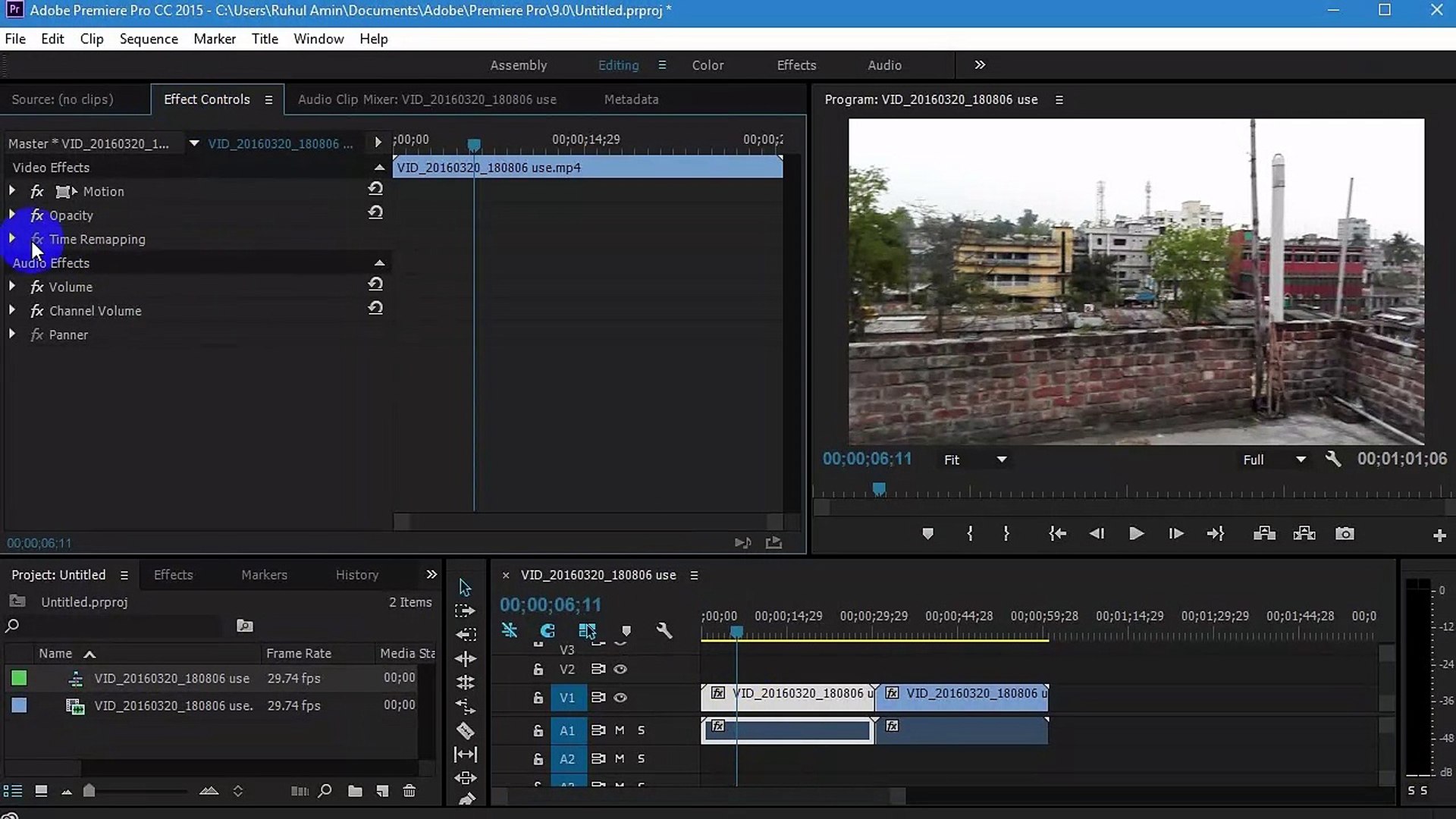Click the Add Marker button in the program monitor

[927, 534]
